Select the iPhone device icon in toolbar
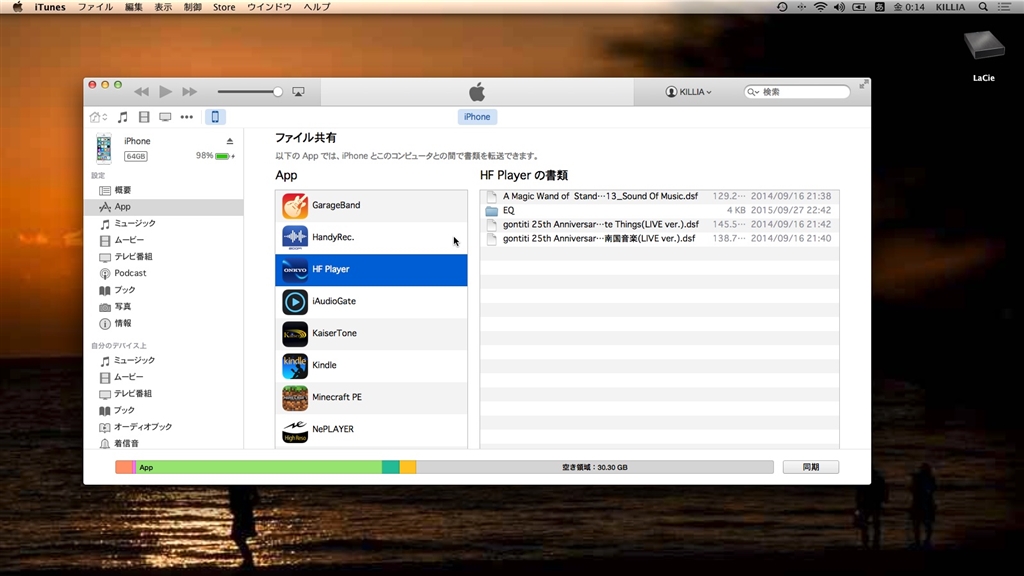The height and width of the screenshot is (576, 1024). [215, 117]
